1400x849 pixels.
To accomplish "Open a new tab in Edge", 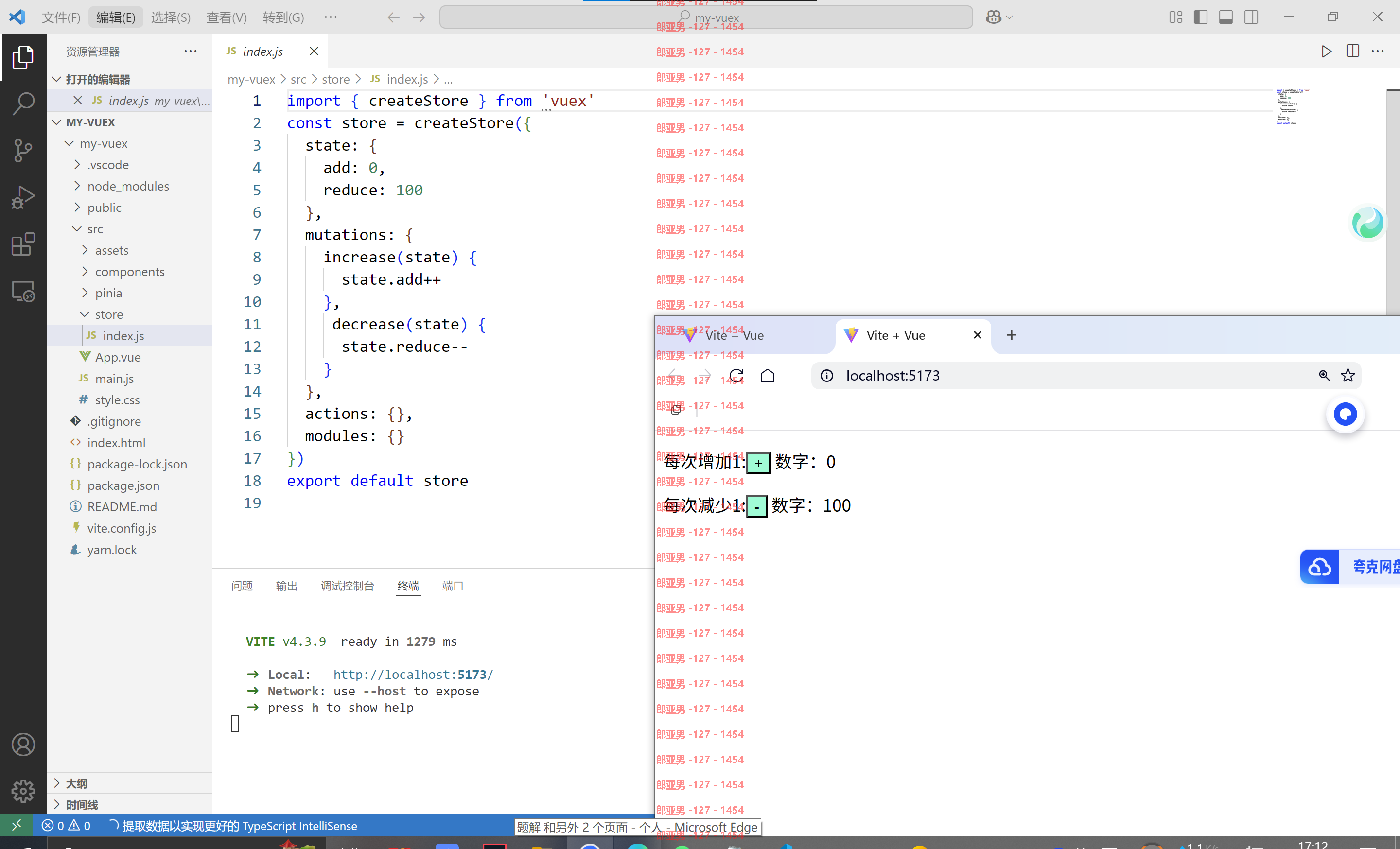I will pyautogui.click(x=1012, y=335).
